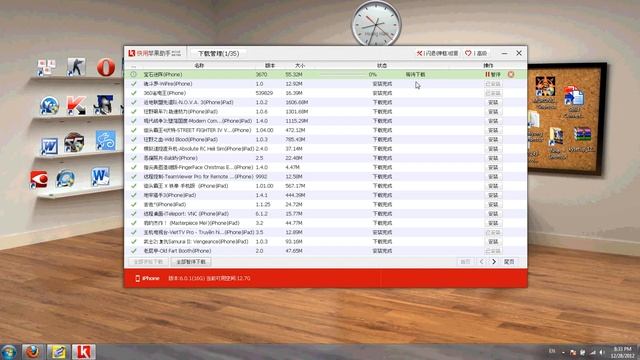Click version value 1.04.00
The height and width of the screenshot is (360, 640).
264,130
